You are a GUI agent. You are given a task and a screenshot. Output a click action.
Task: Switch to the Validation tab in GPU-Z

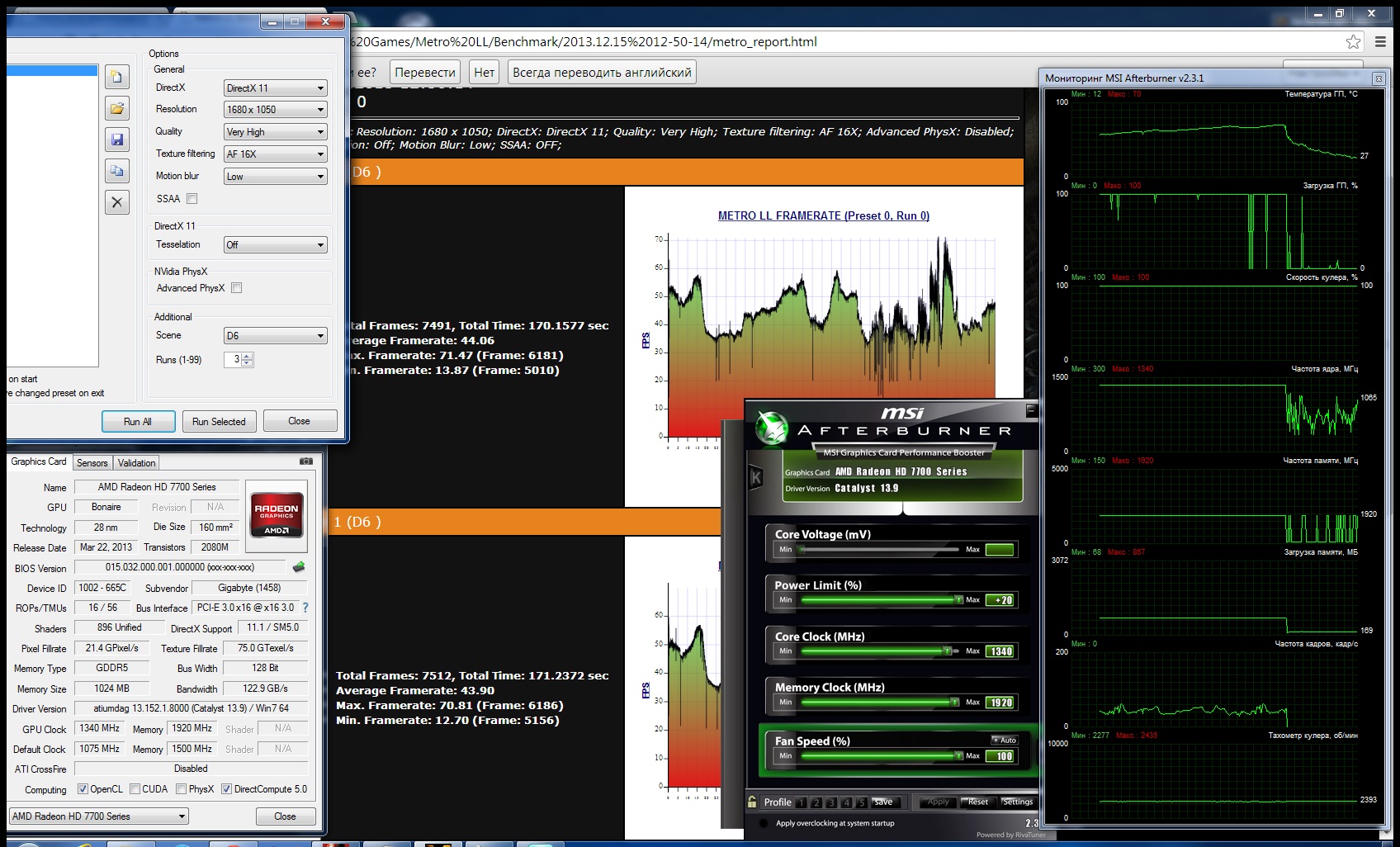[136, 463]
